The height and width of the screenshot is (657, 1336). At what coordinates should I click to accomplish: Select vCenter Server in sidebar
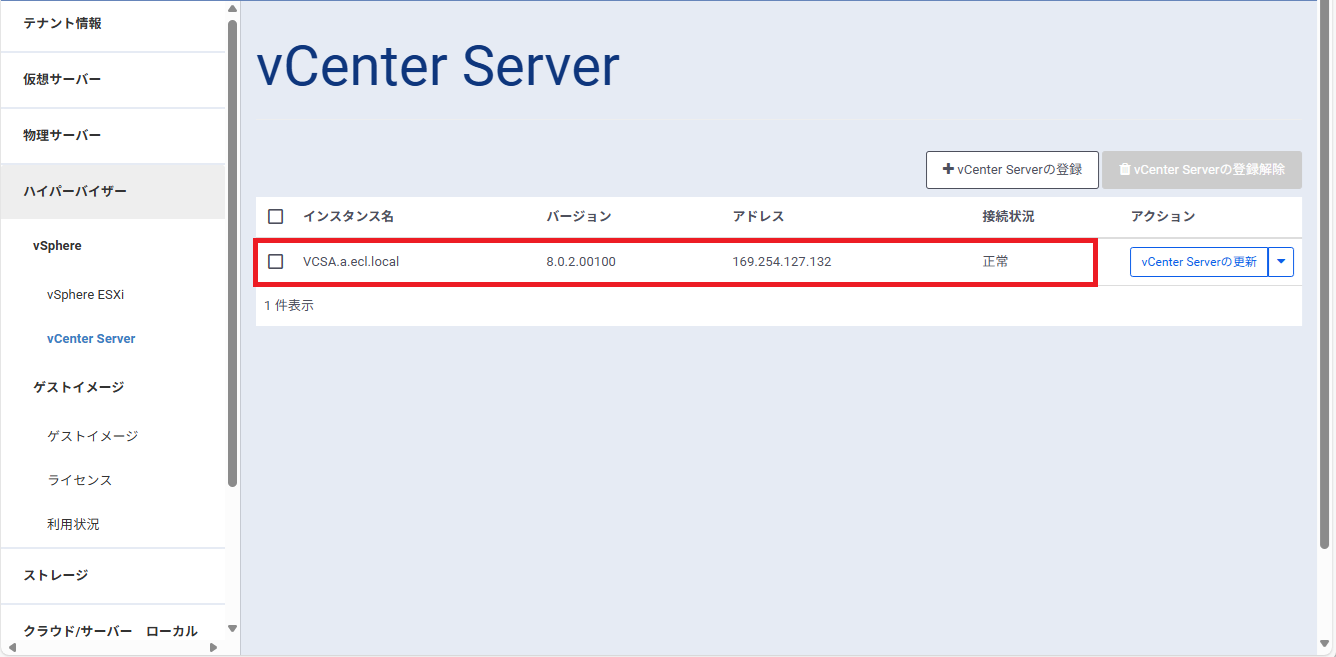(91, 339)
